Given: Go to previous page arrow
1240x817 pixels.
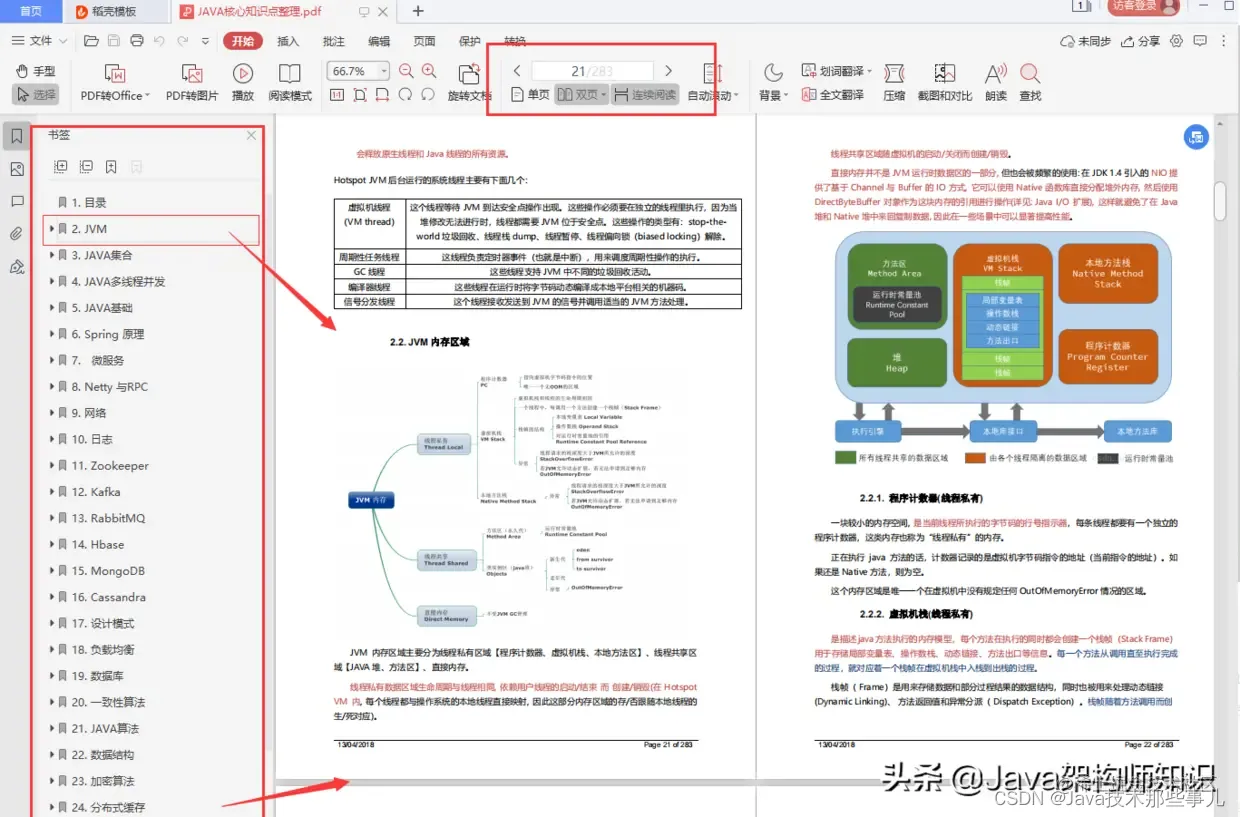Looking at the screenshot, I should (517, 71).
